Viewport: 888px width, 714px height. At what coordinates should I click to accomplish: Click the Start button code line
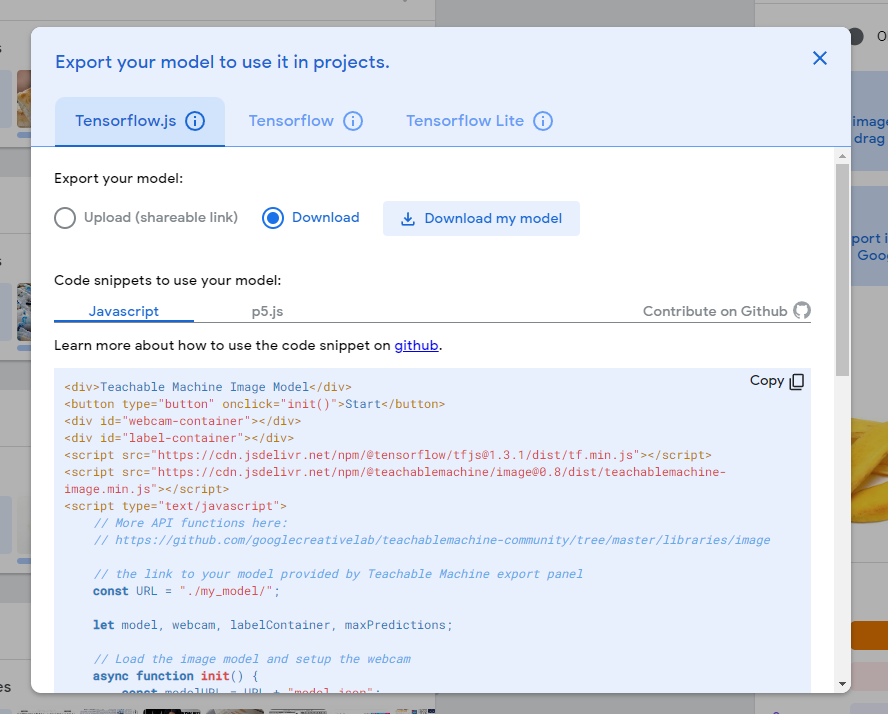click(x=254, y=404)
